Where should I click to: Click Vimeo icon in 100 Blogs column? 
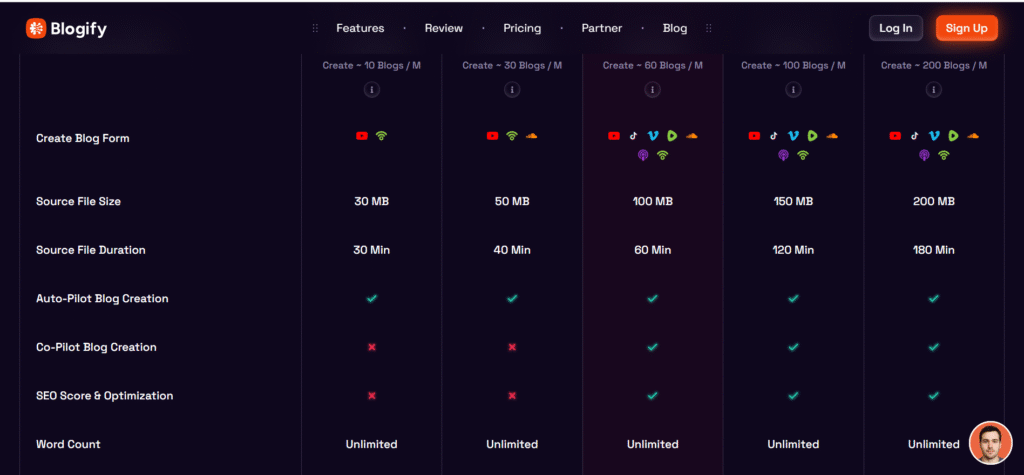pyautogui.click(x=793, y=136)
